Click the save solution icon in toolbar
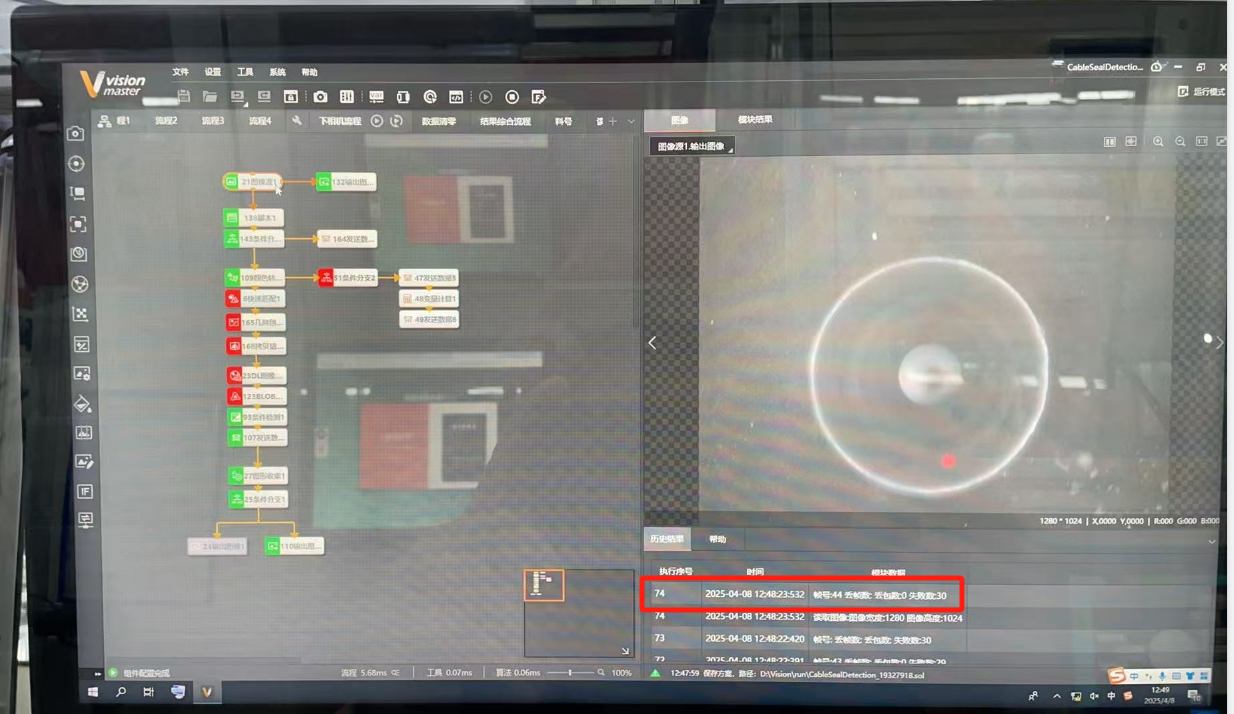This screenshot has width=1234, height=714. 184,97
